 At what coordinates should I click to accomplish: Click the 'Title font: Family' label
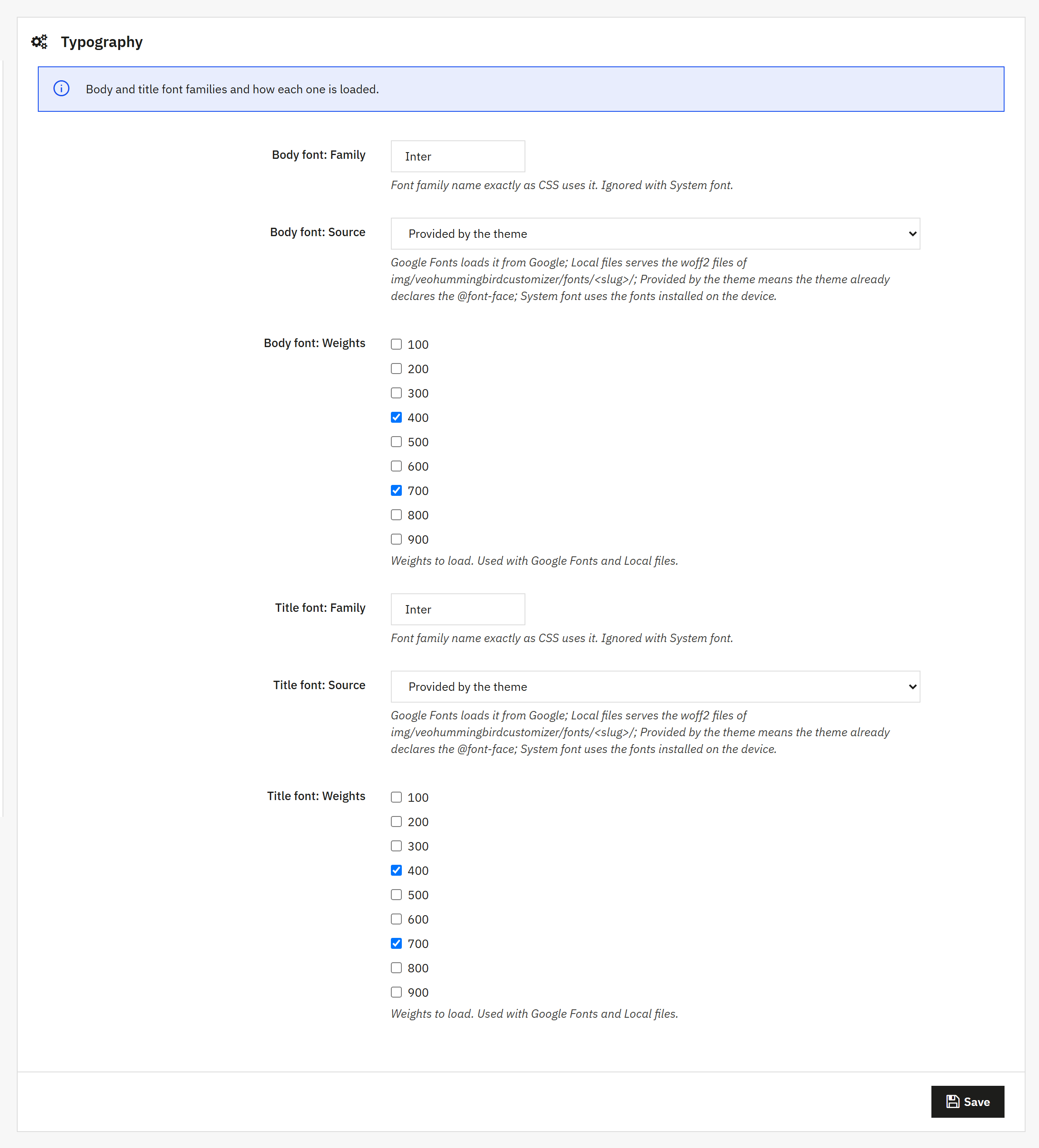320,608
